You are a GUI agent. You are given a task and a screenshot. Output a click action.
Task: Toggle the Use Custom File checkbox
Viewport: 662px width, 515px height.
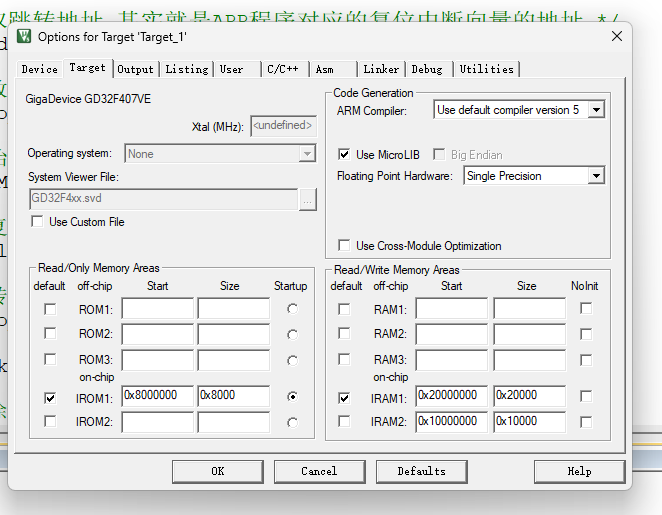click(37, 222)
